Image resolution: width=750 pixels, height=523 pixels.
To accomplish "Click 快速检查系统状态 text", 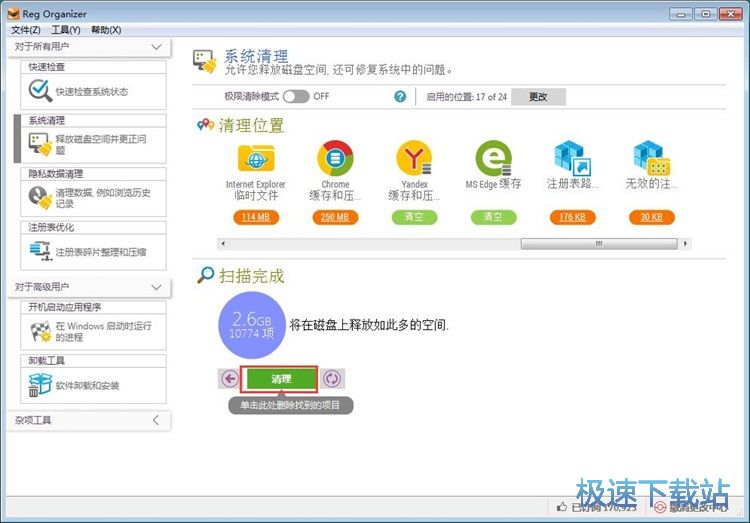I will pos(92,91).
